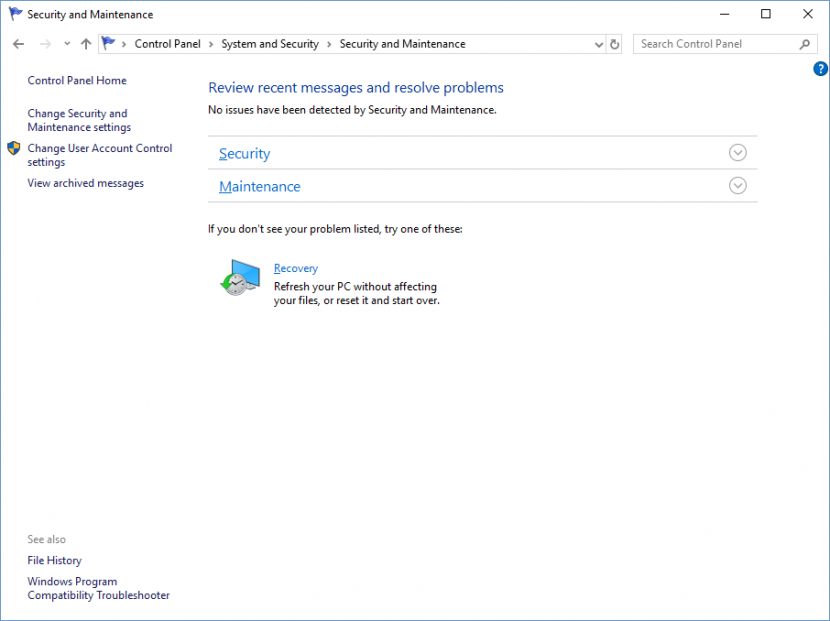The width and height of the screenshot is (830, 621).
Task: Click breadcrumb arrow after System and Security
Action: coord(329,44)
